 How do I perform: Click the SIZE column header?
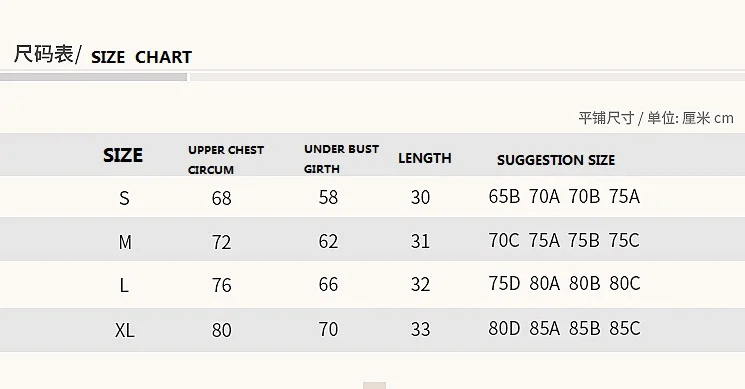pyautogui.click(x=123, y=155)
